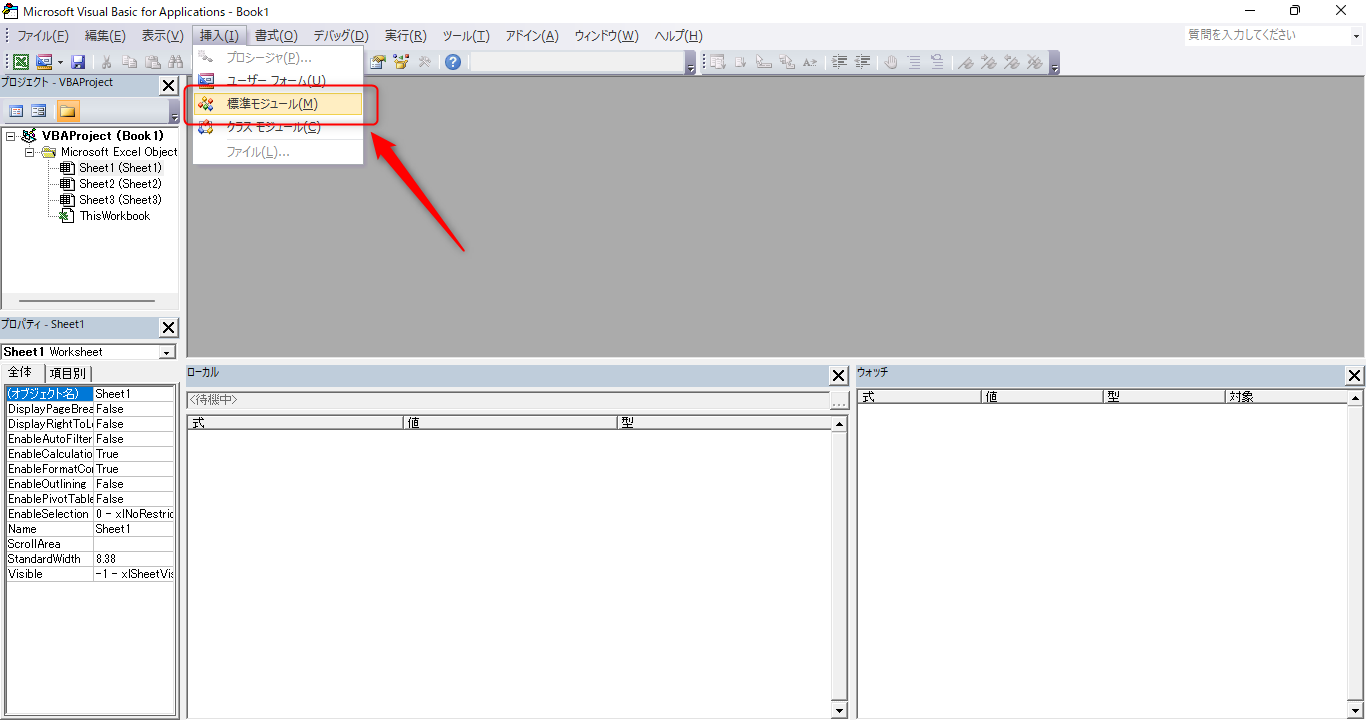Click the Indent icon in Edit toolbar
Screen dimensions: 1366x720
(840, 62)
